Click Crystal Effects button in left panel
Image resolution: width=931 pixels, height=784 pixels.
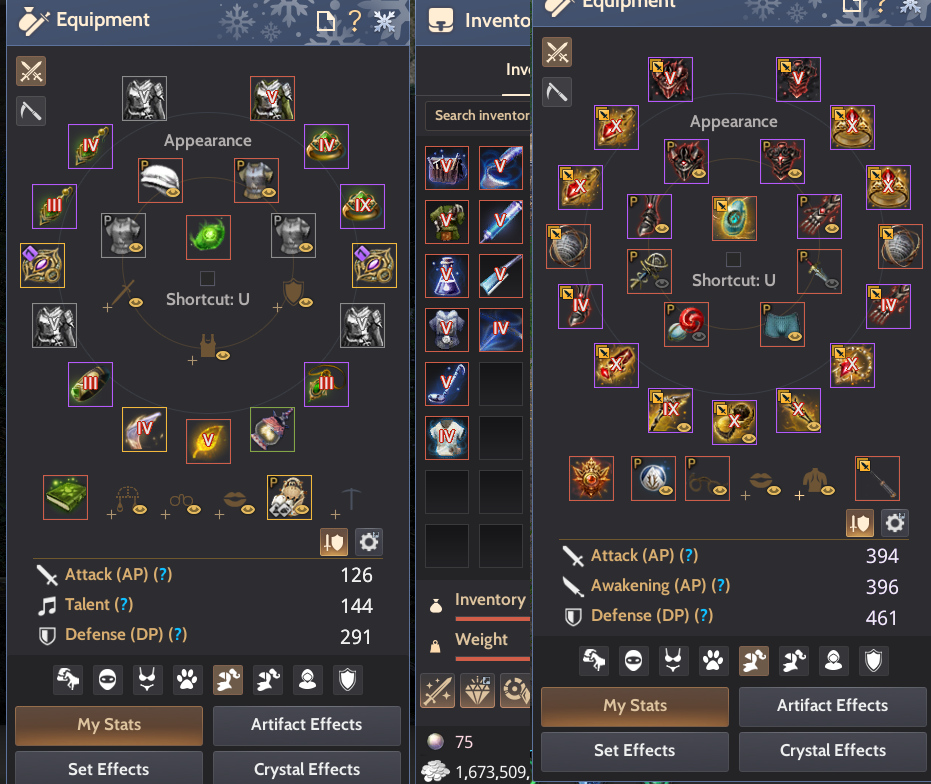click(306, 769)
